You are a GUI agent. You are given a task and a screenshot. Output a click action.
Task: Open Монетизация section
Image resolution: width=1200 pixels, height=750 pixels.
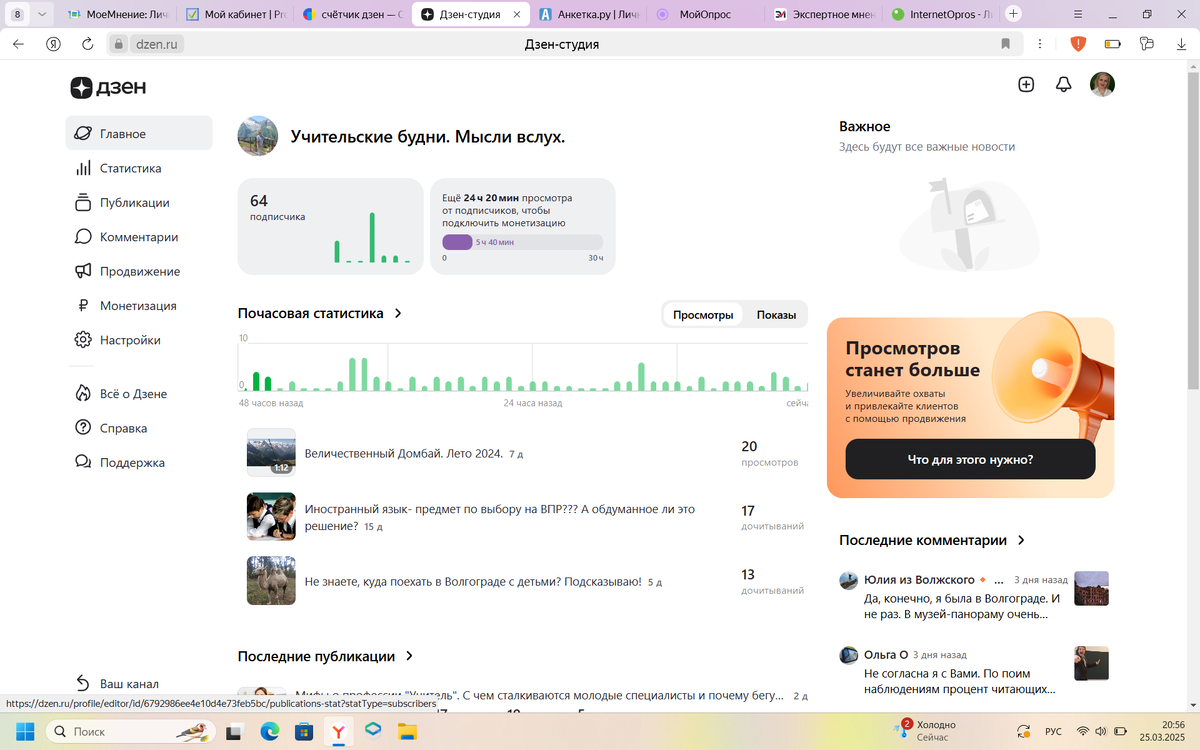[x=139, y=306]
